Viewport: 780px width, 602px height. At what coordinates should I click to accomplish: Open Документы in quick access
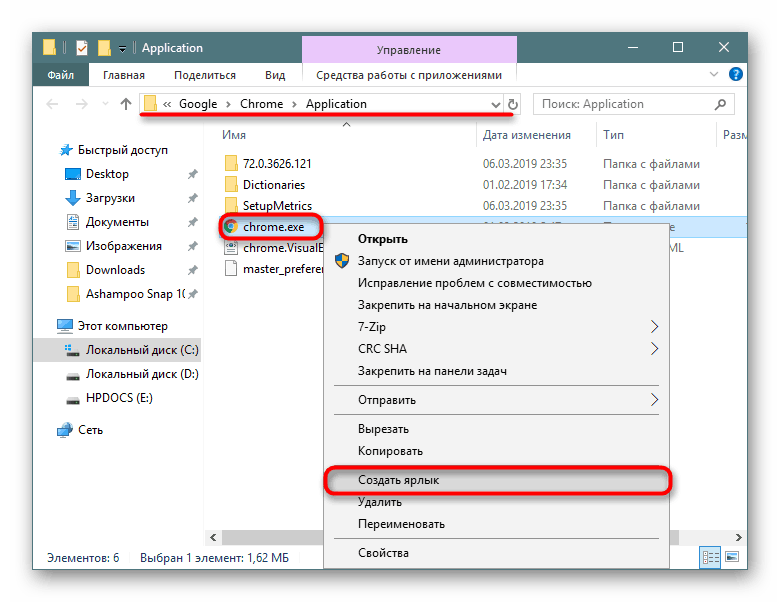pos(117,222)
